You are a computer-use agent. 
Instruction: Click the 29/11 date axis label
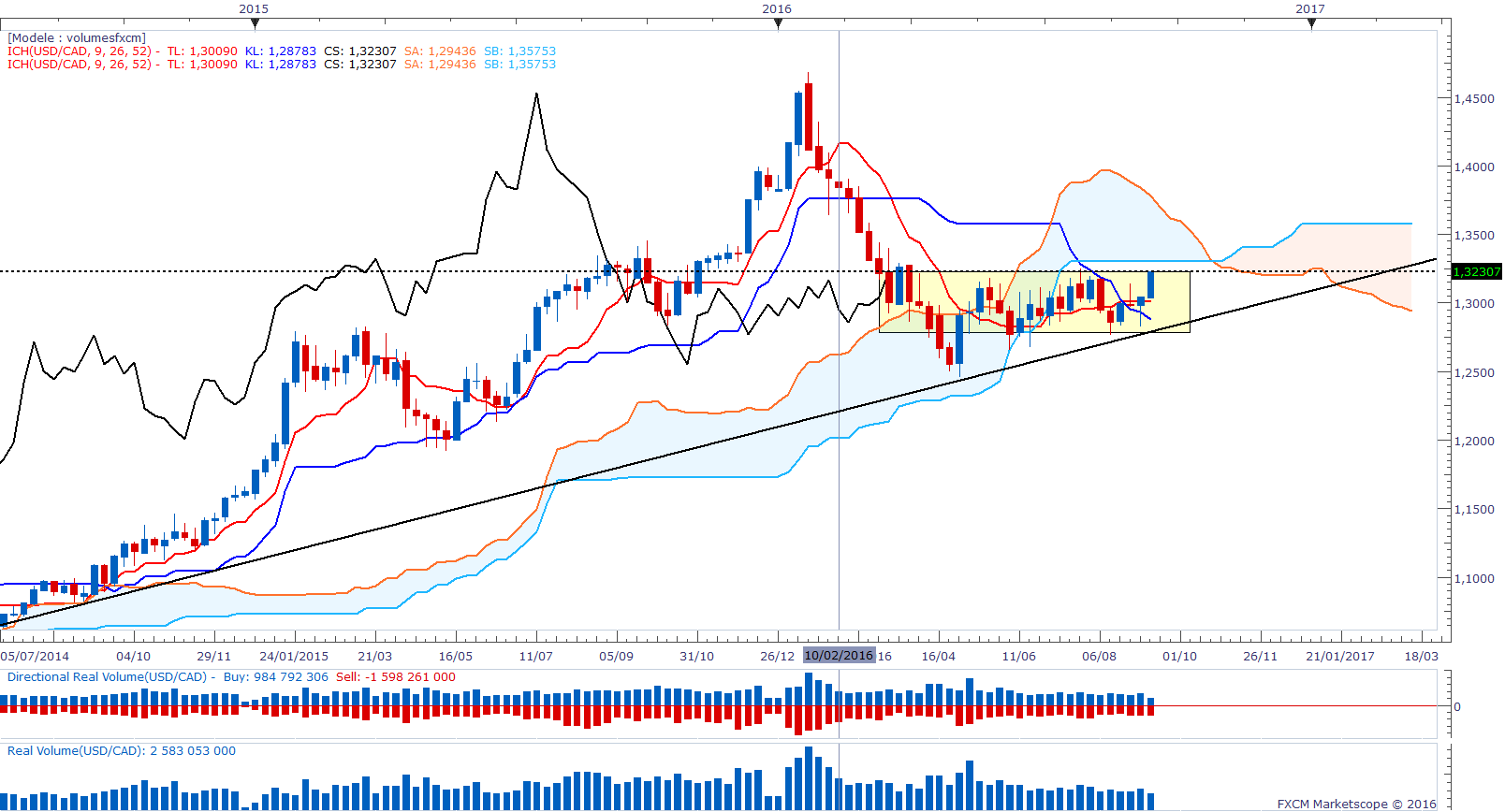[x=213, y=657]
